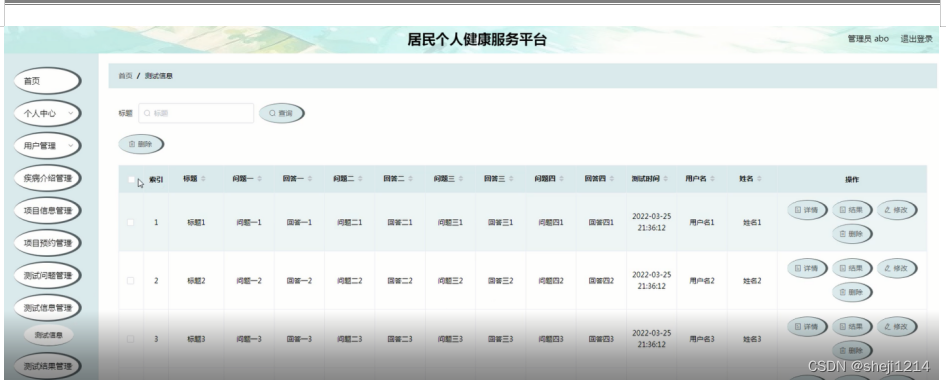
Task: Open 疾病介绍管理 in the sidebar
Action: [47, 178]
